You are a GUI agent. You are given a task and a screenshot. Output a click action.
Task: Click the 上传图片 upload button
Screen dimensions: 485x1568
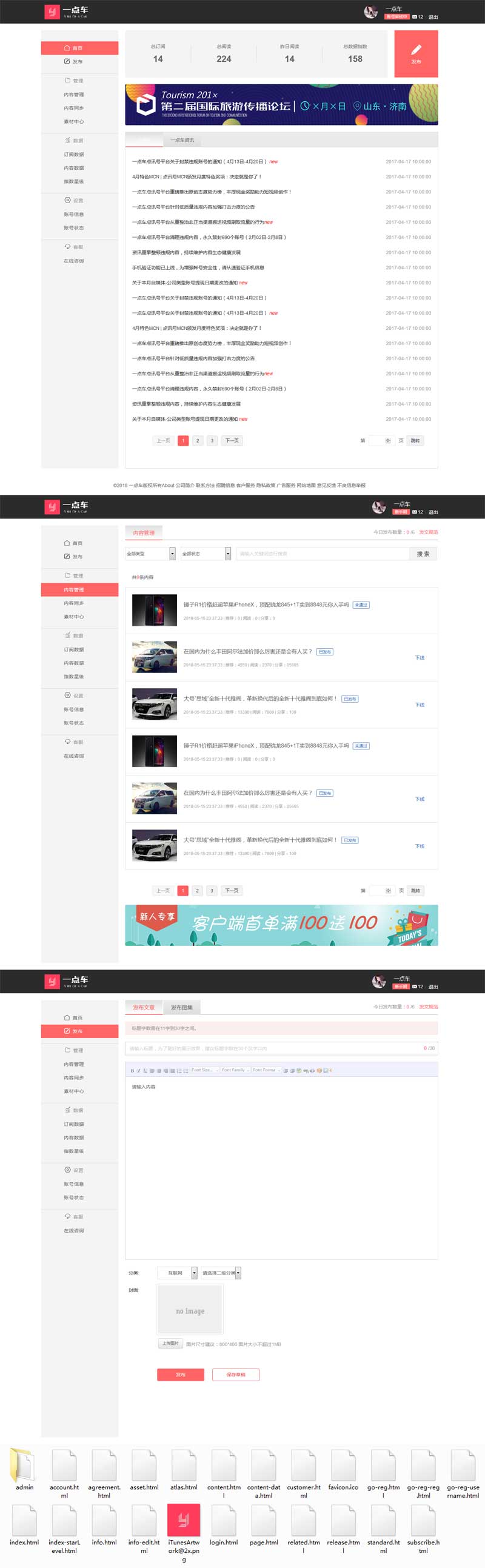[x=170, y=1344]
